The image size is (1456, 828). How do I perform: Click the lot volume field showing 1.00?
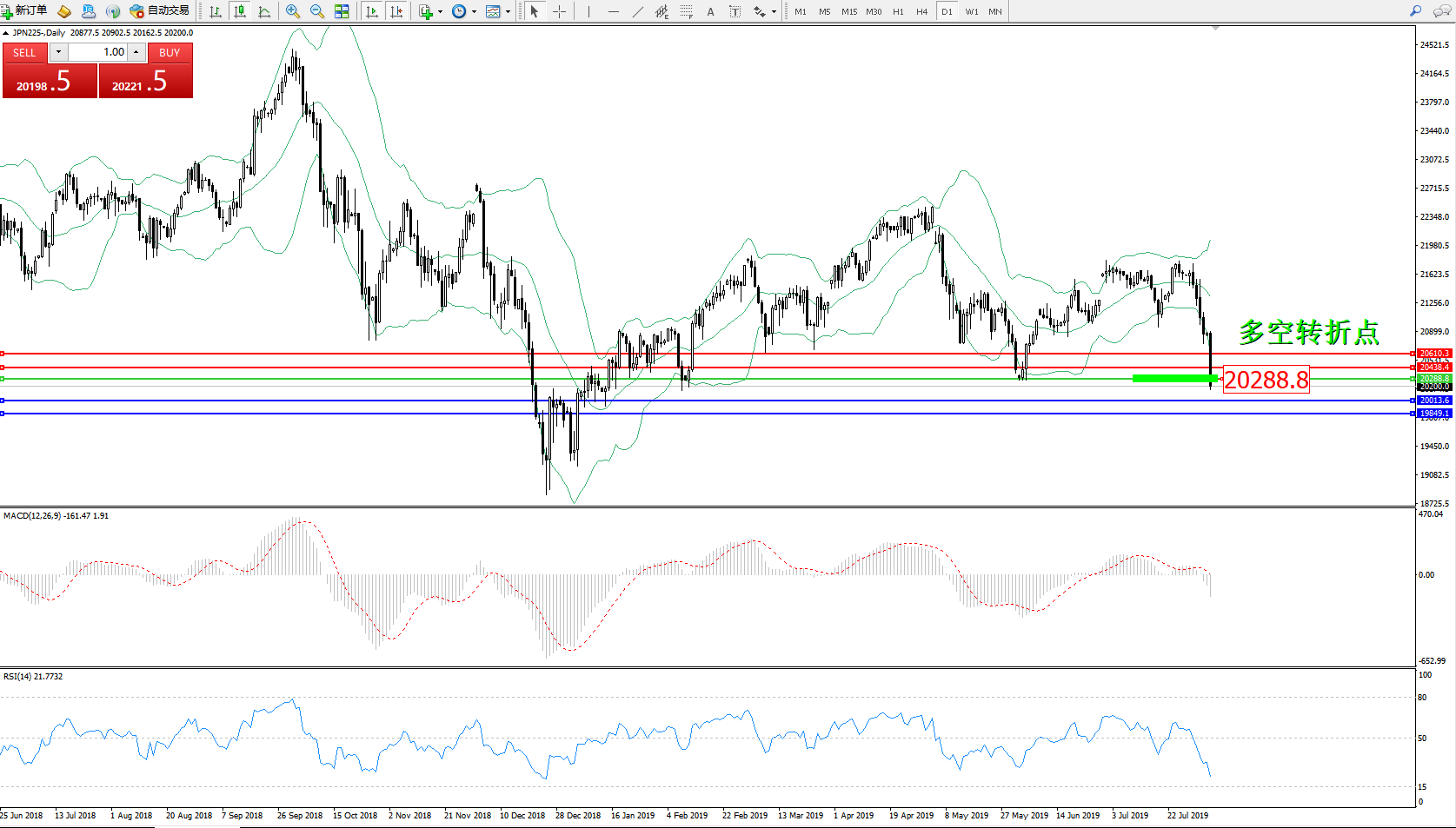coord(98,52)
